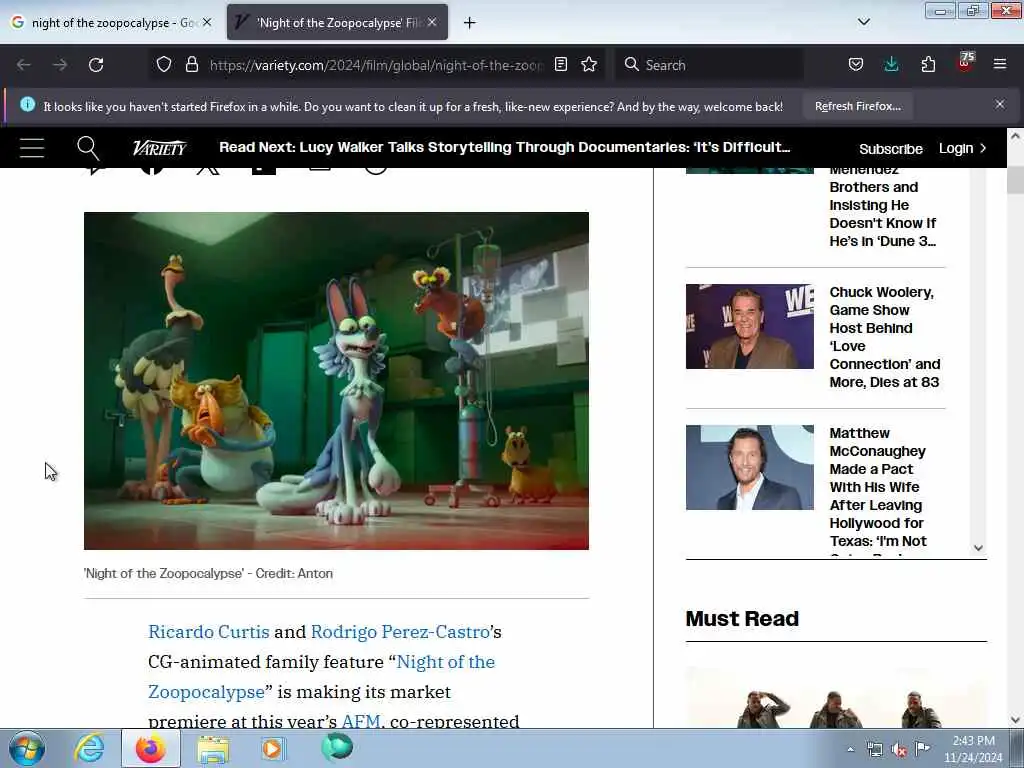Launch Windows Media Player from taskbar
This screenshot has height=768, width=1024.
pos(273,748)
